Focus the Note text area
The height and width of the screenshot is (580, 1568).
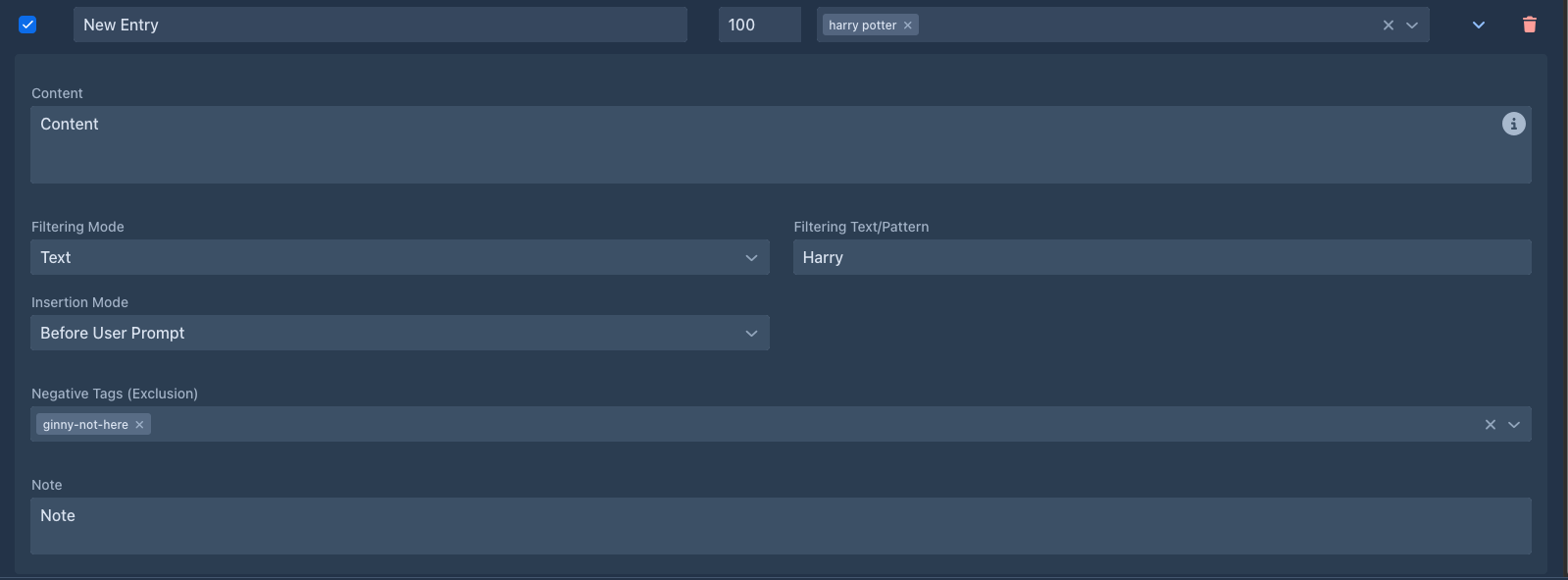pyautogui.click(x=781, y=526)
